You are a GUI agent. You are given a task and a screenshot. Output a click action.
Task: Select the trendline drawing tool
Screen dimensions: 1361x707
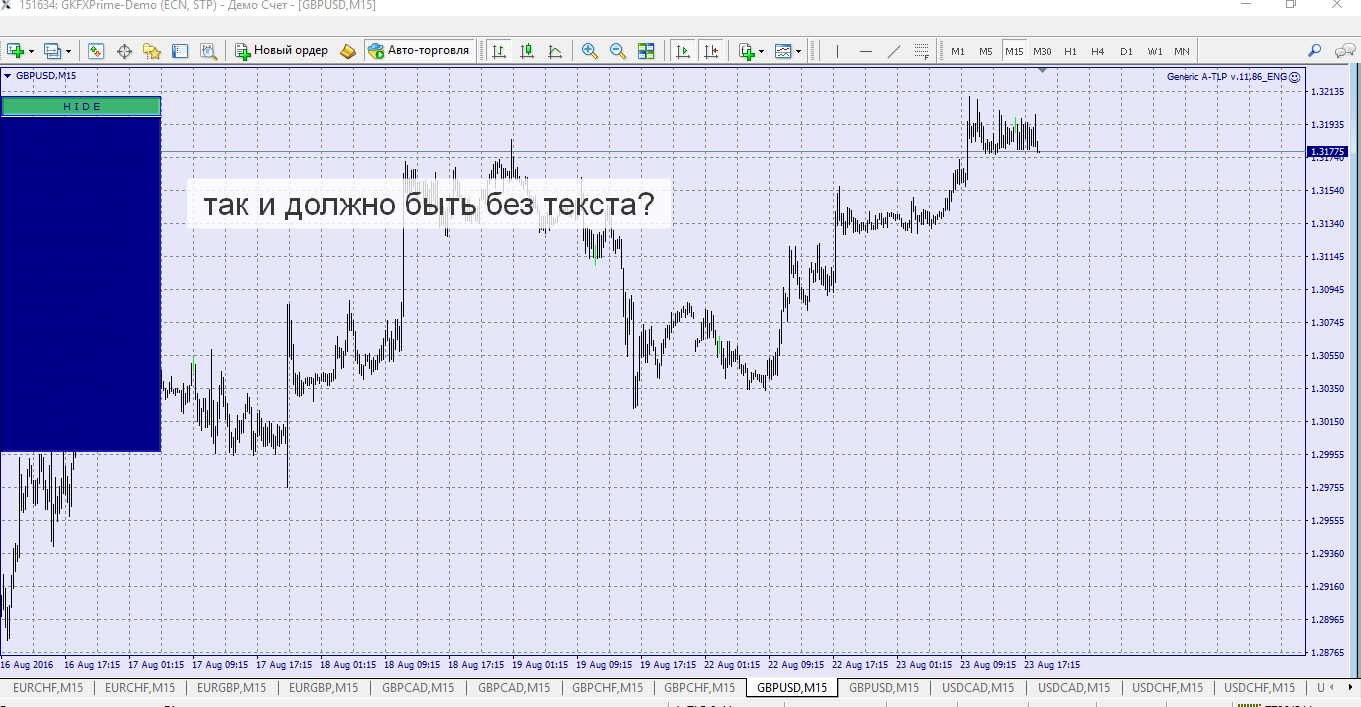pos(894,50)
